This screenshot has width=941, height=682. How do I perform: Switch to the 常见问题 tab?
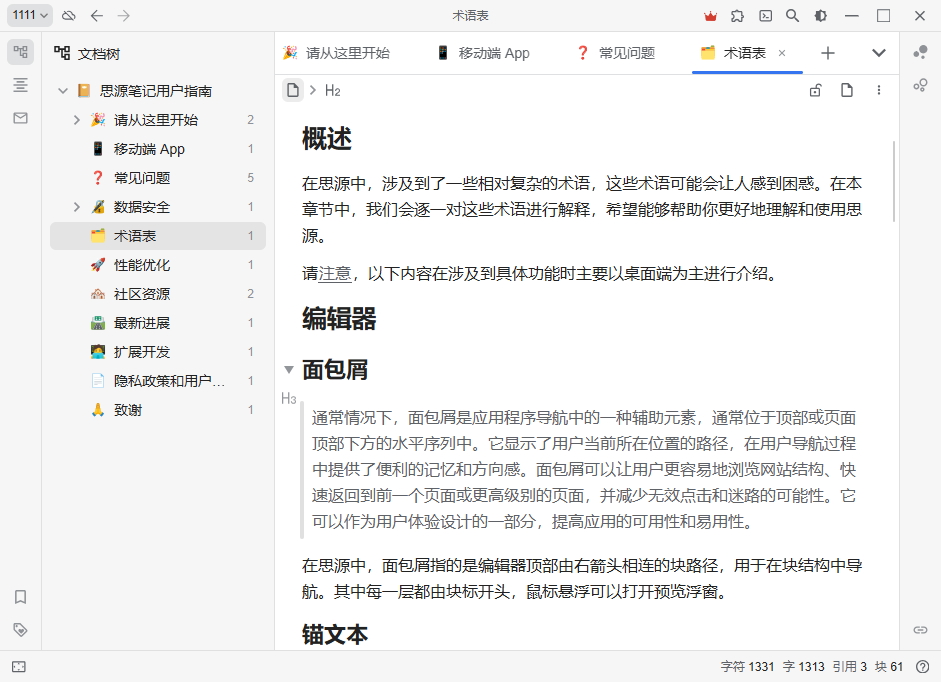click(x=615, y=53)
